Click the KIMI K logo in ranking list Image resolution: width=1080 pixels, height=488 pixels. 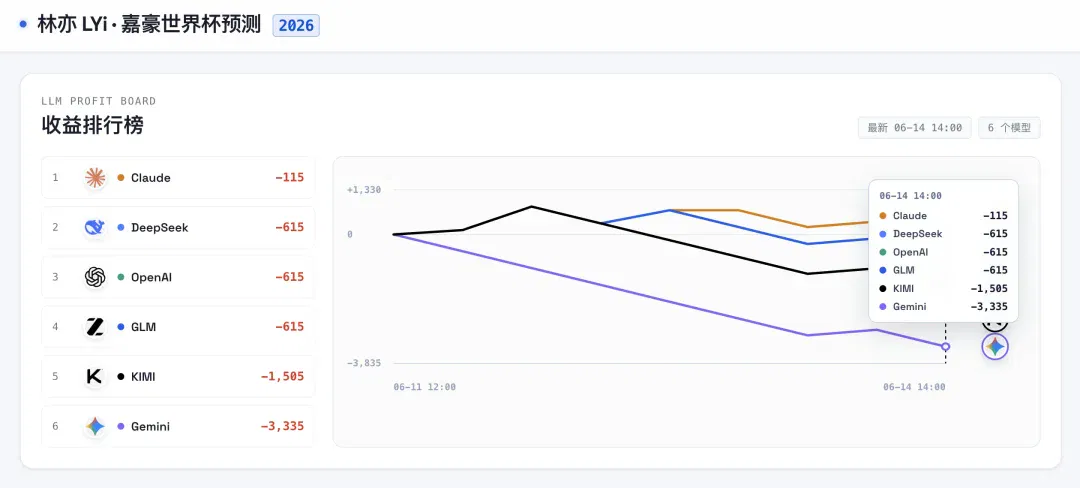(x=95, y=376)
